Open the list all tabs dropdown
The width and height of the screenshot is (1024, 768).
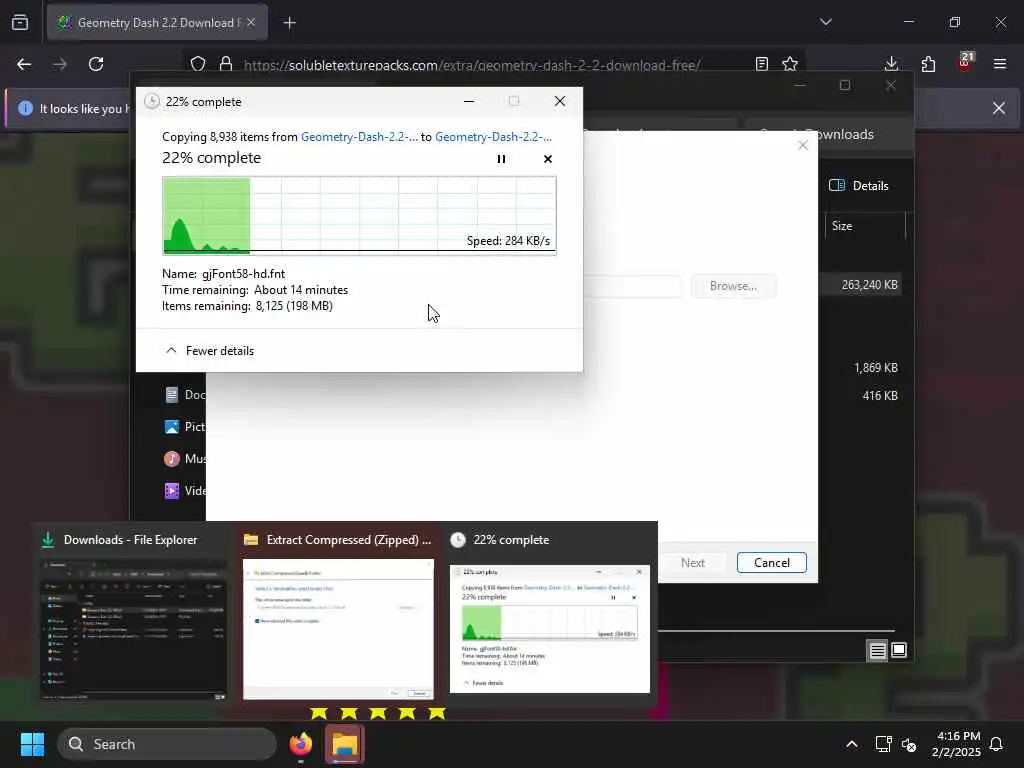pos(825,22)
